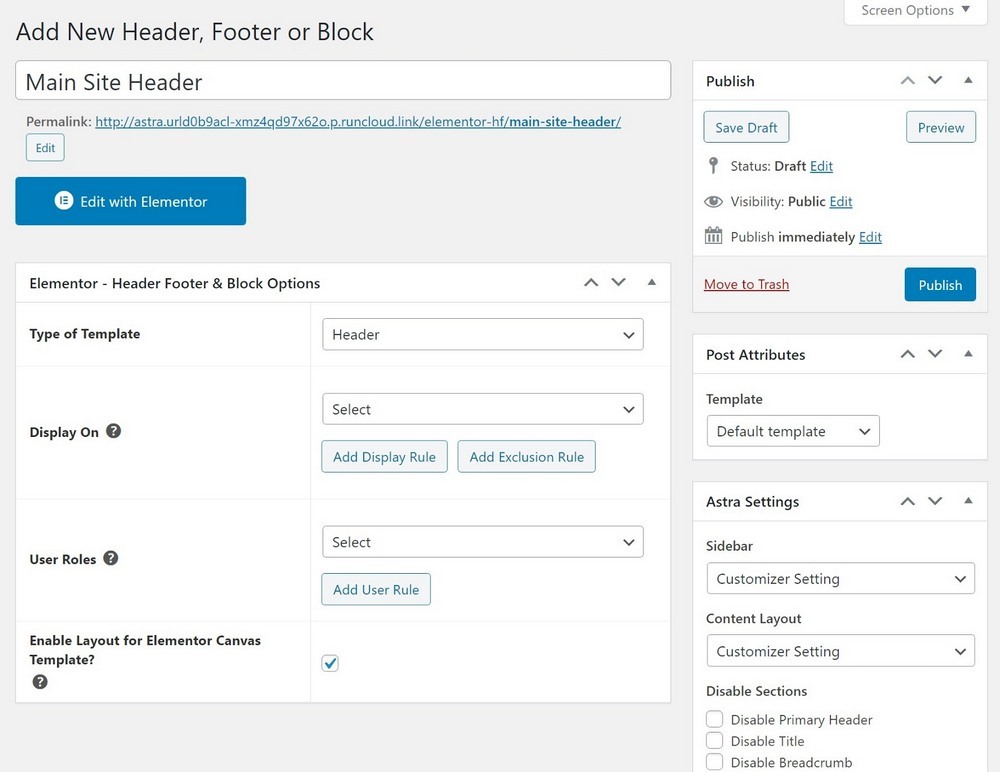Edit the Status Draft setting link

821,166
